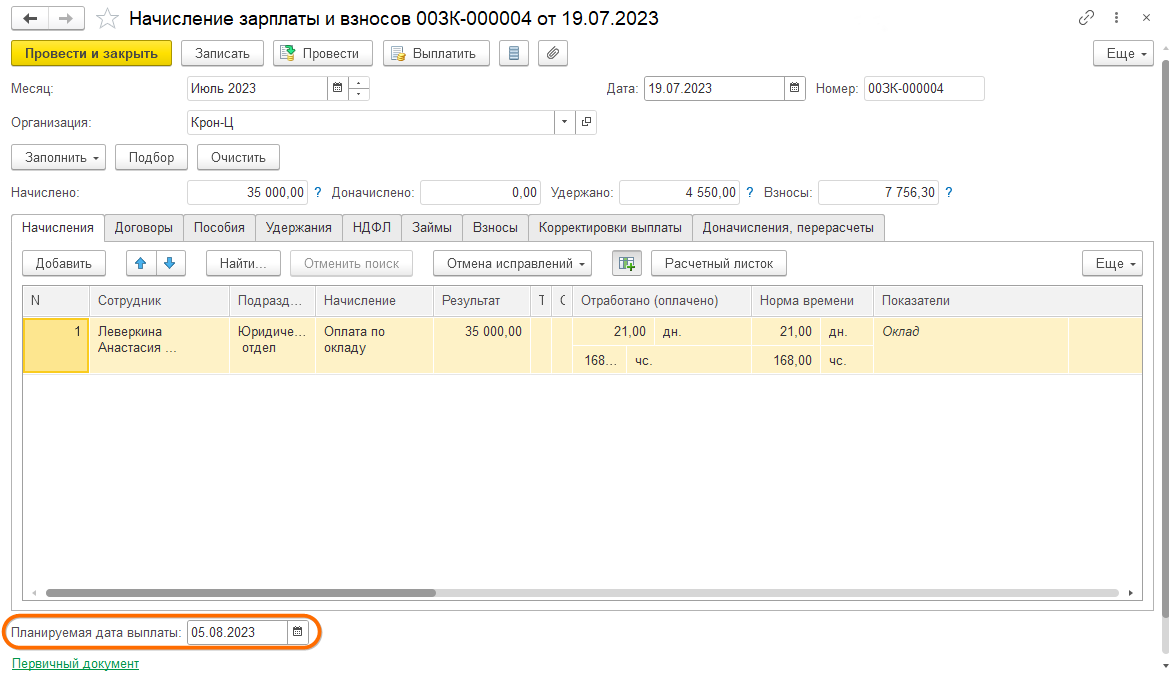Viewport: 1169px width, 676px height.
Task: Open the document report list icon
Action: [x=514, y=53]
